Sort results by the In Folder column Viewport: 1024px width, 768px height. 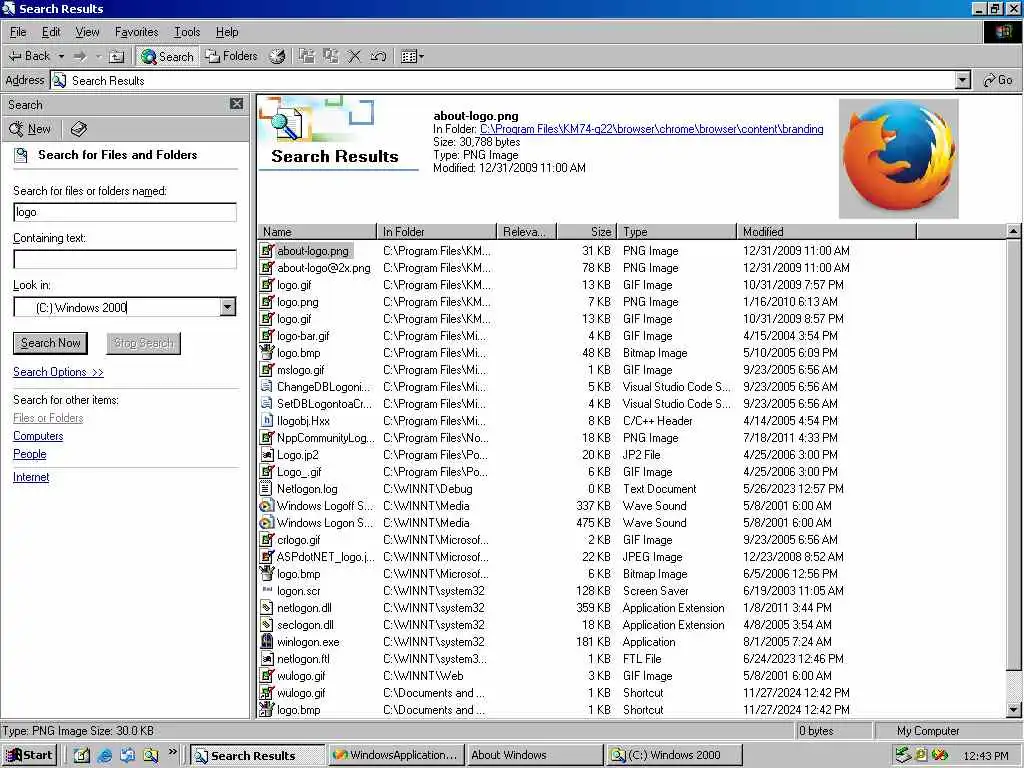436,232
